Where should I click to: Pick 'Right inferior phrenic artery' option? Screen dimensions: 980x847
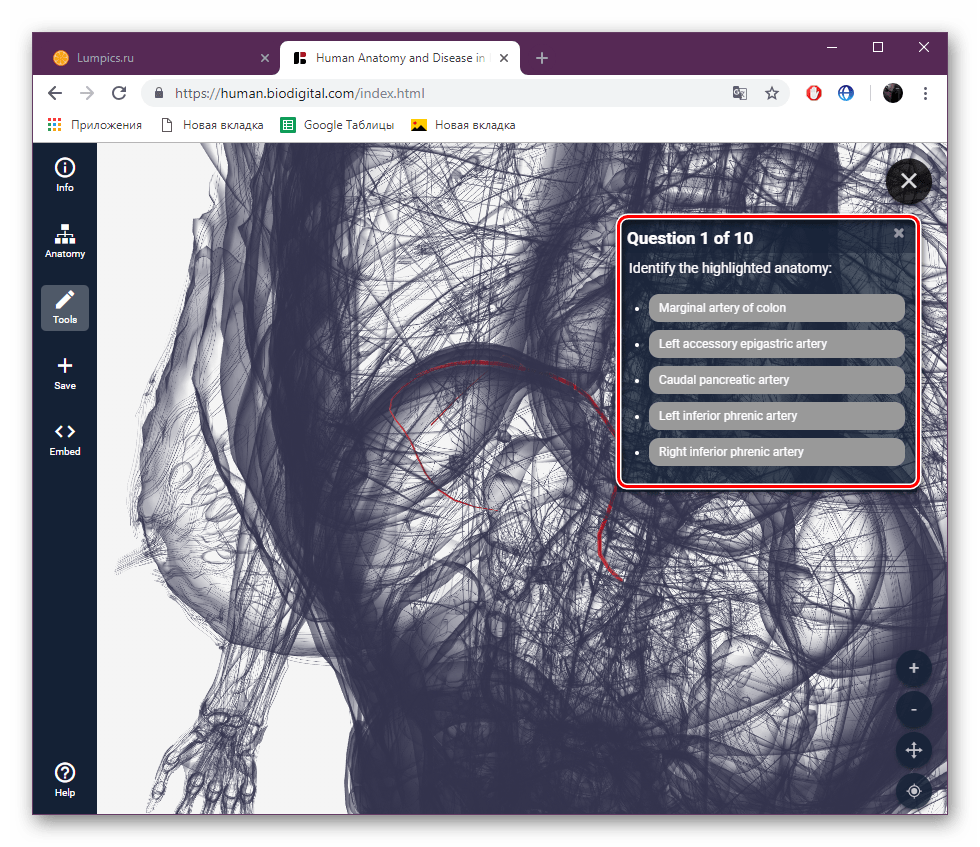pos(776,451)
